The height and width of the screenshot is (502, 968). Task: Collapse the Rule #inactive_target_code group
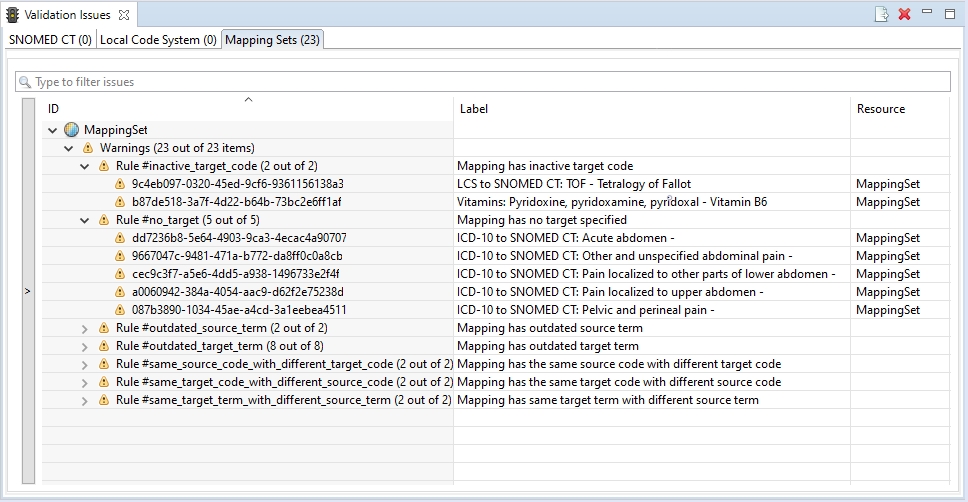click(85, 166)
